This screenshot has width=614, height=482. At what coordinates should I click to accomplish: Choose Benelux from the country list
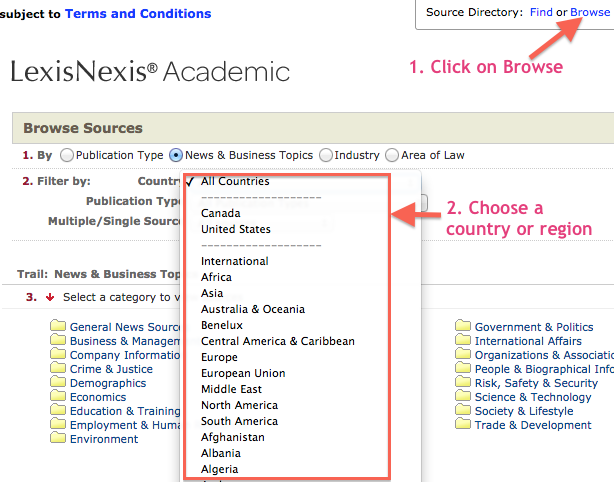tap(222, 325)
